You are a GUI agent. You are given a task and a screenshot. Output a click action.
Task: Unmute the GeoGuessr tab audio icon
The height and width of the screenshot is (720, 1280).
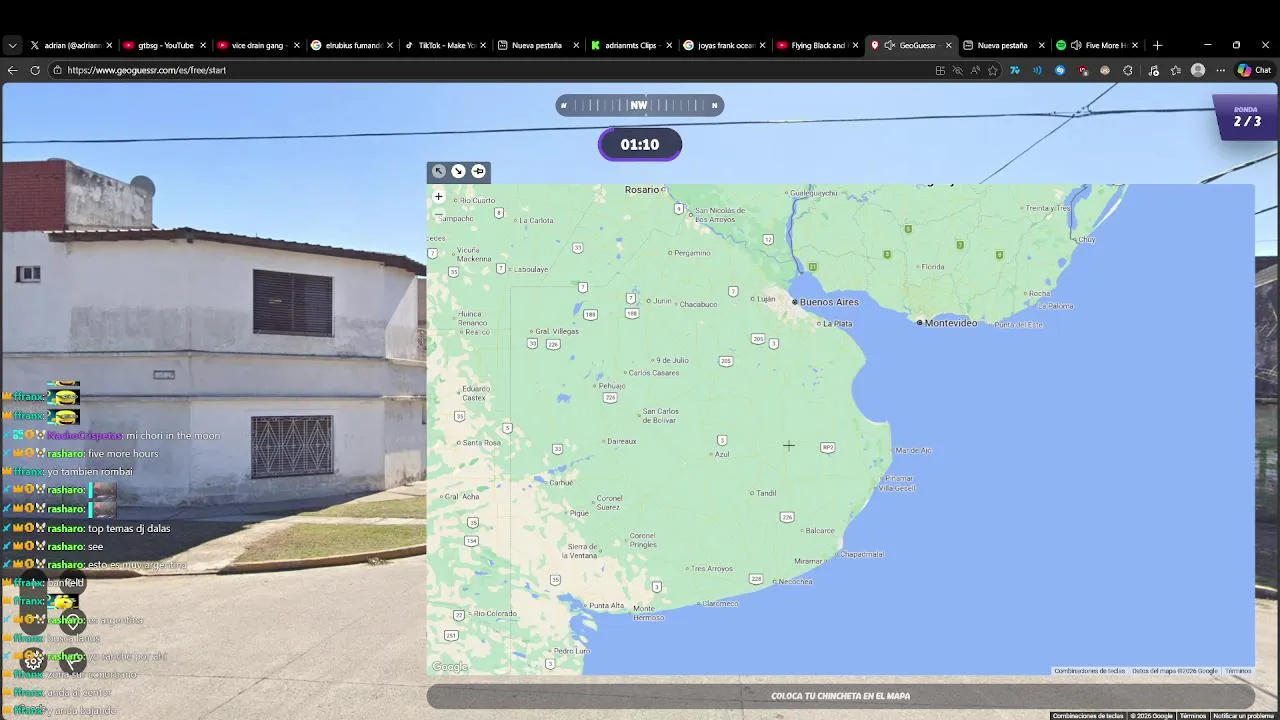[889, 45]
